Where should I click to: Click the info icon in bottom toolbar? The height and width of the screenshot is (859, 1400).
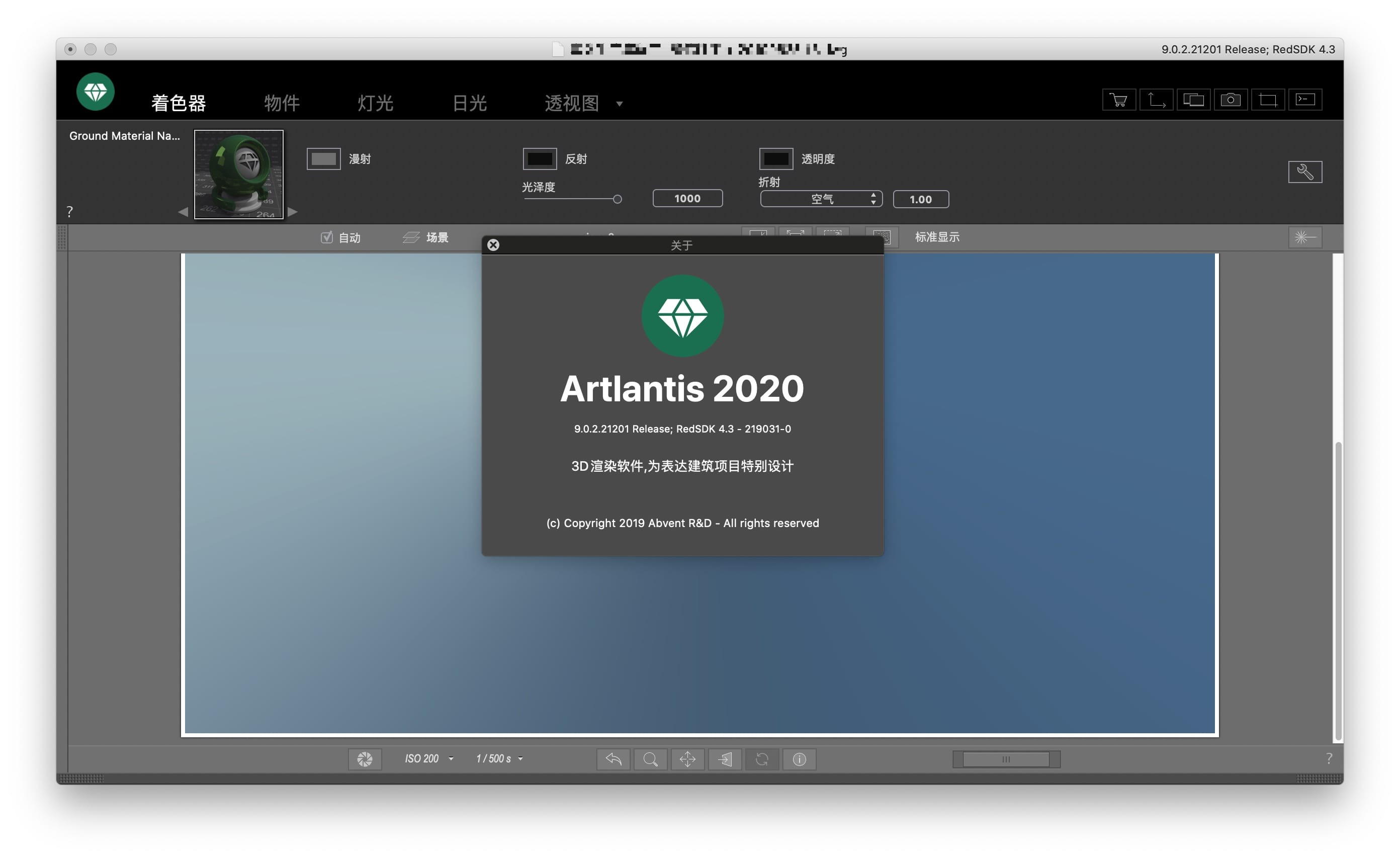(x=799, y=759)
